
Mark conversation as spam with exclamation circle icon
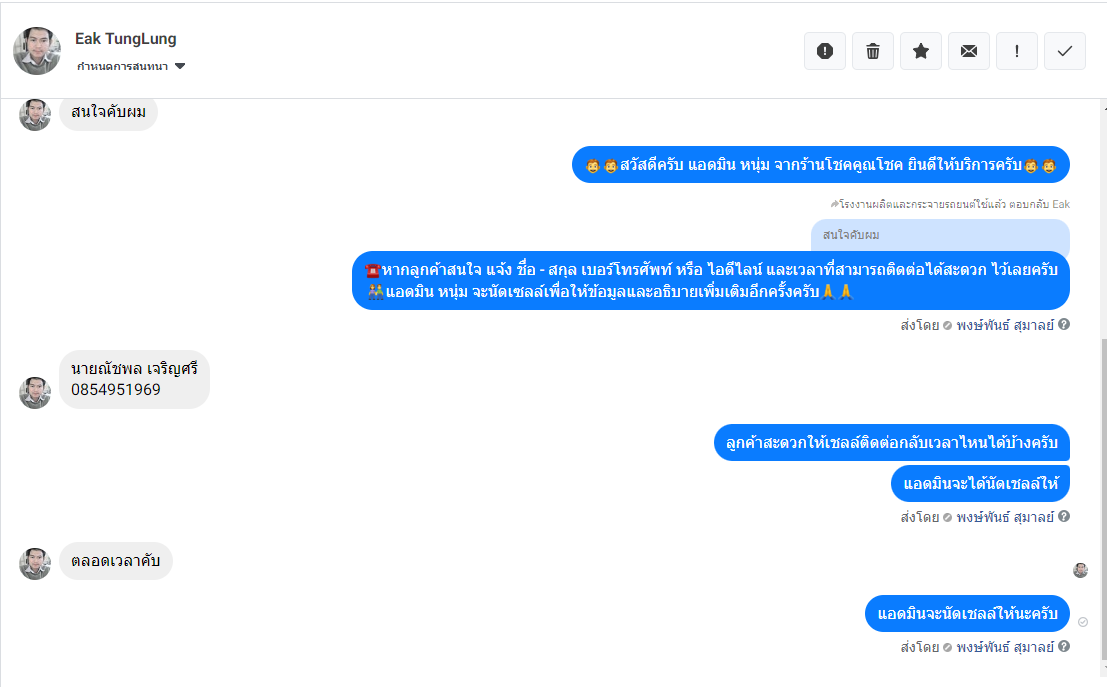[825, 51]
